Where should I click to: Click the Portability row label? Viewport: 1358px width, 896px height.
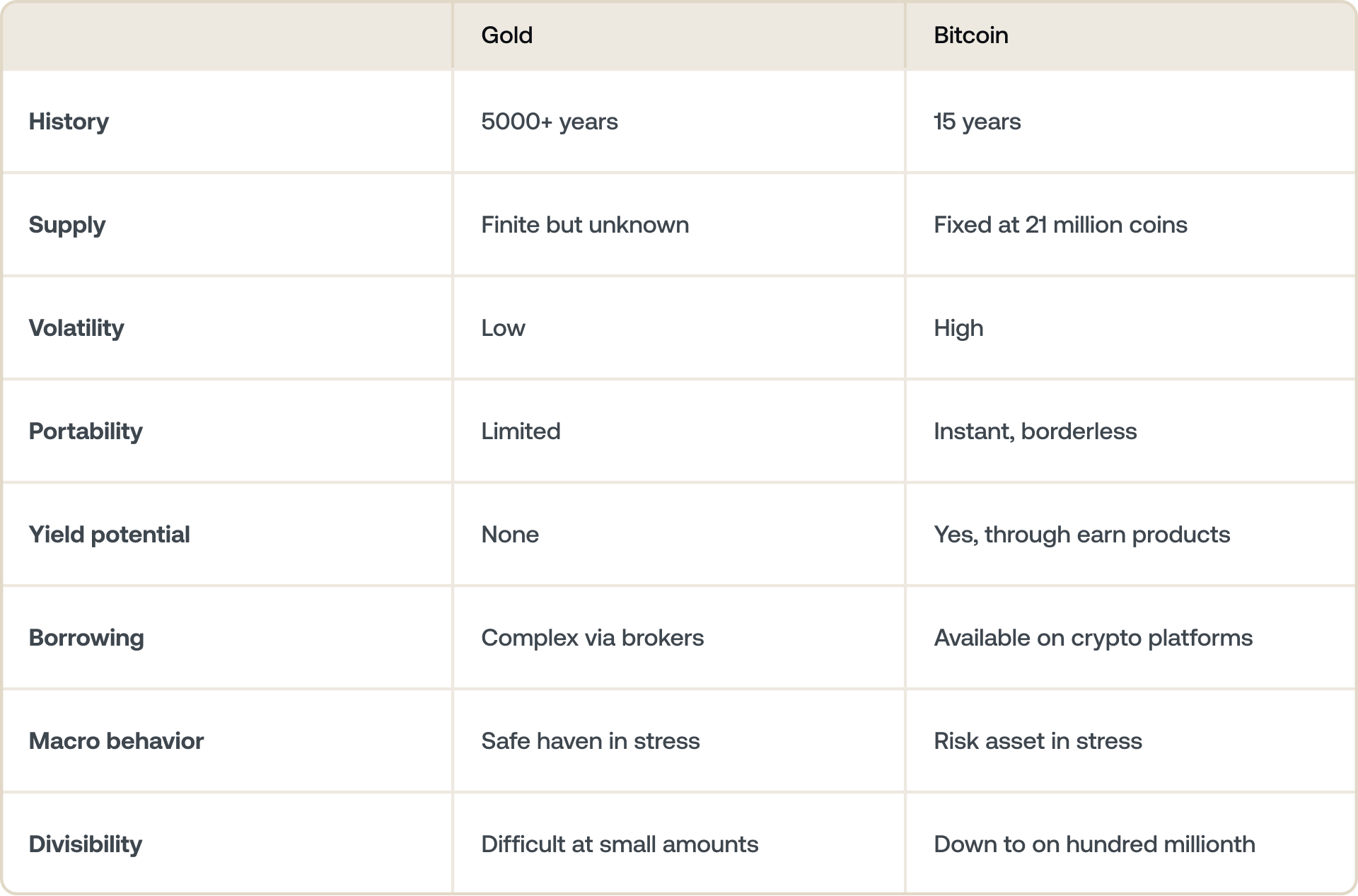85,431
